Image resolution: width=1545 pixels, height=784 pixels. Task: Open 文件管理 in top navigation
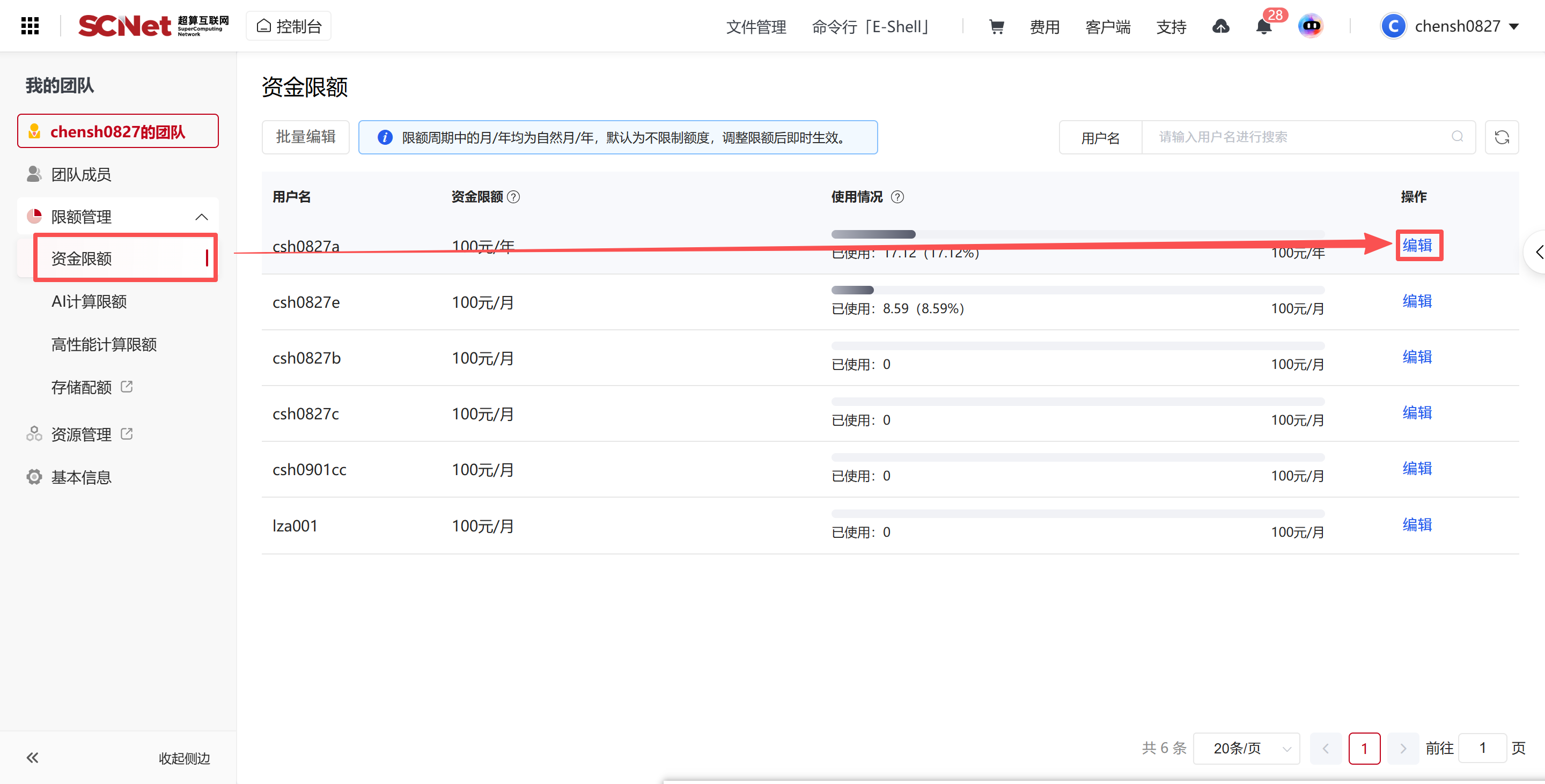pos(756,26)
